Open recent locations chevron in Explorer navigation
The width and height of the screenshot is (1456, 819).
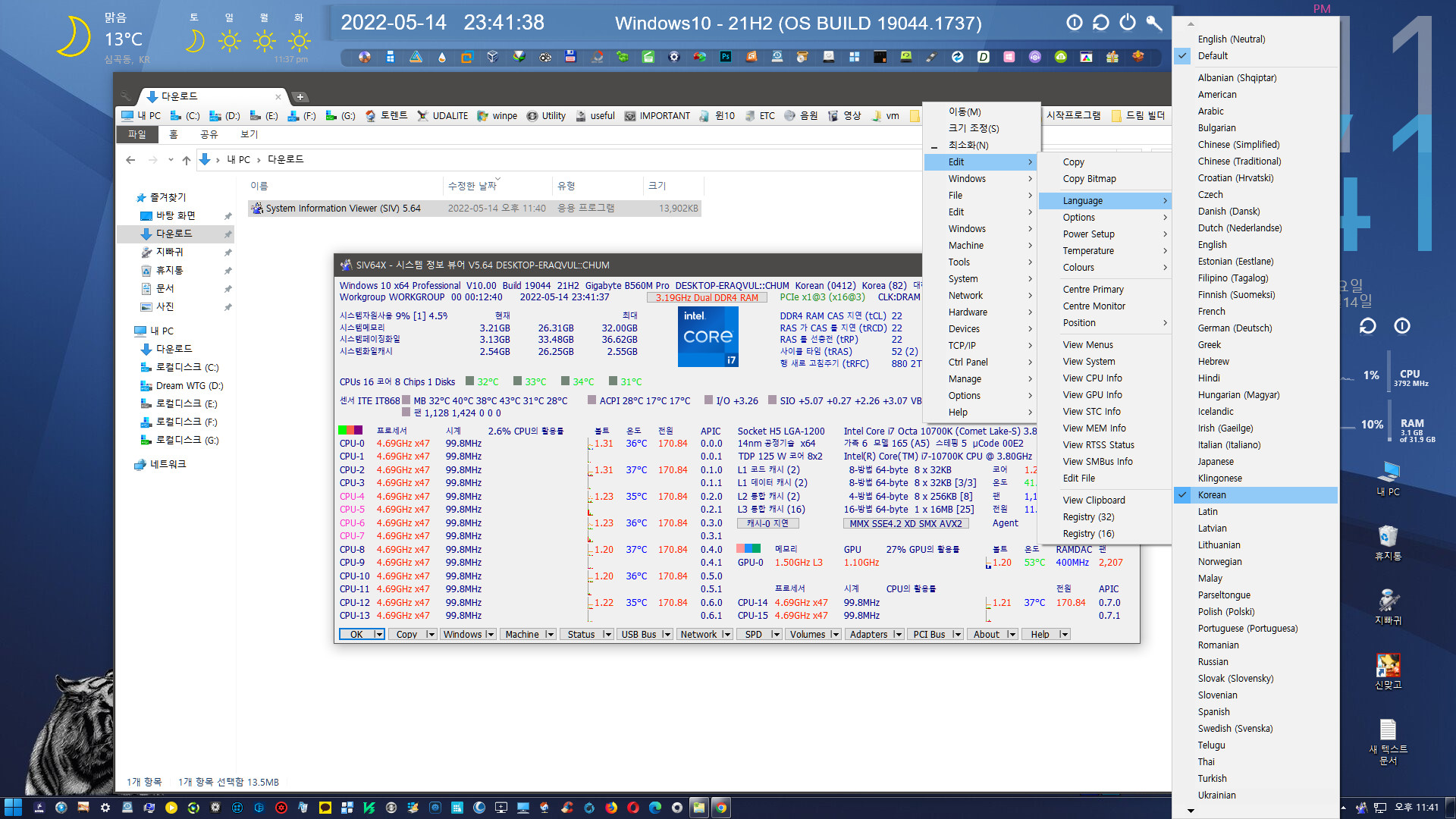pos(171,160)
